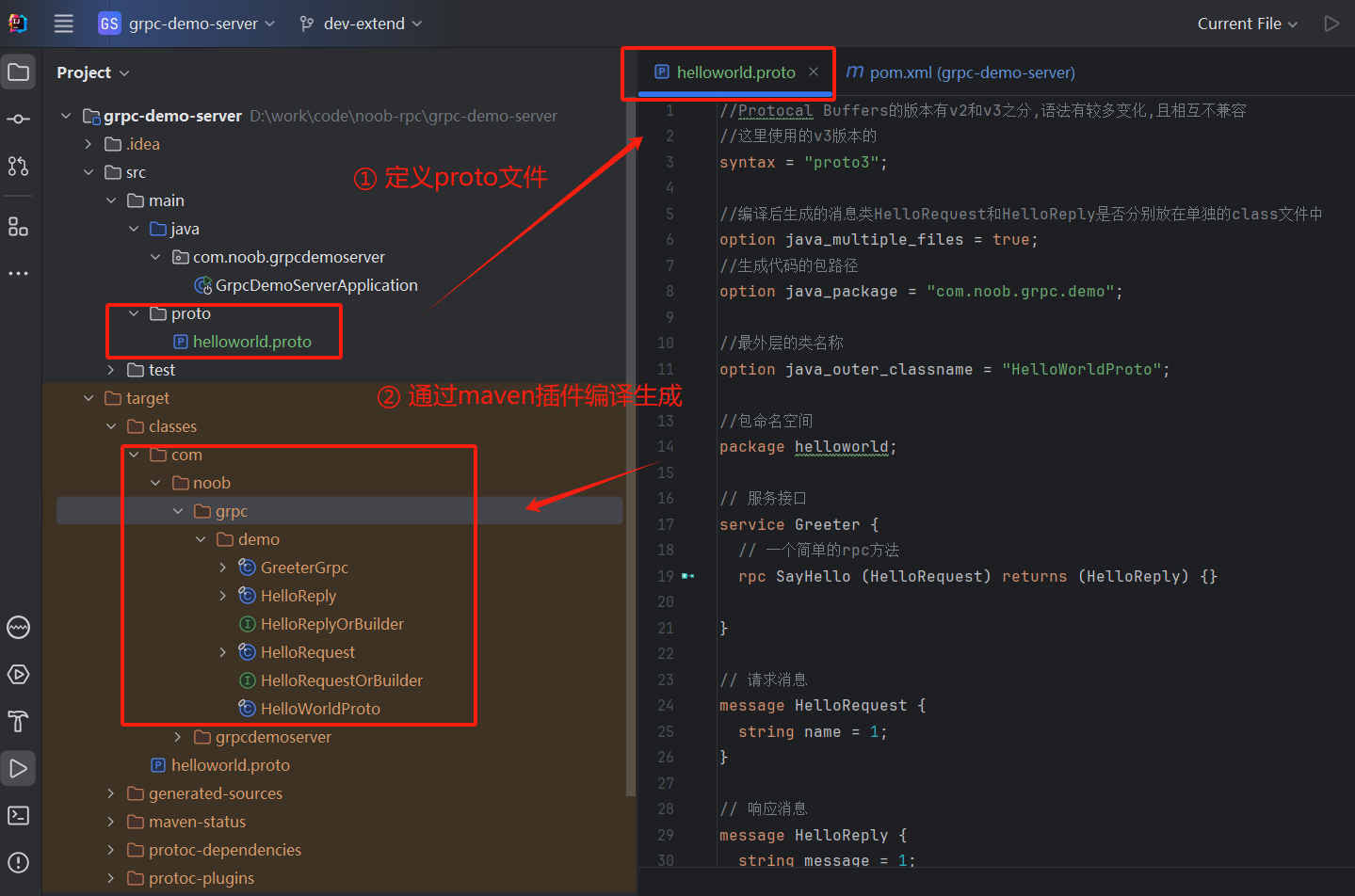This screenshot has height=896, width=1355.
Task: Open the Build hammer tool icon
Action: [18, 722]
